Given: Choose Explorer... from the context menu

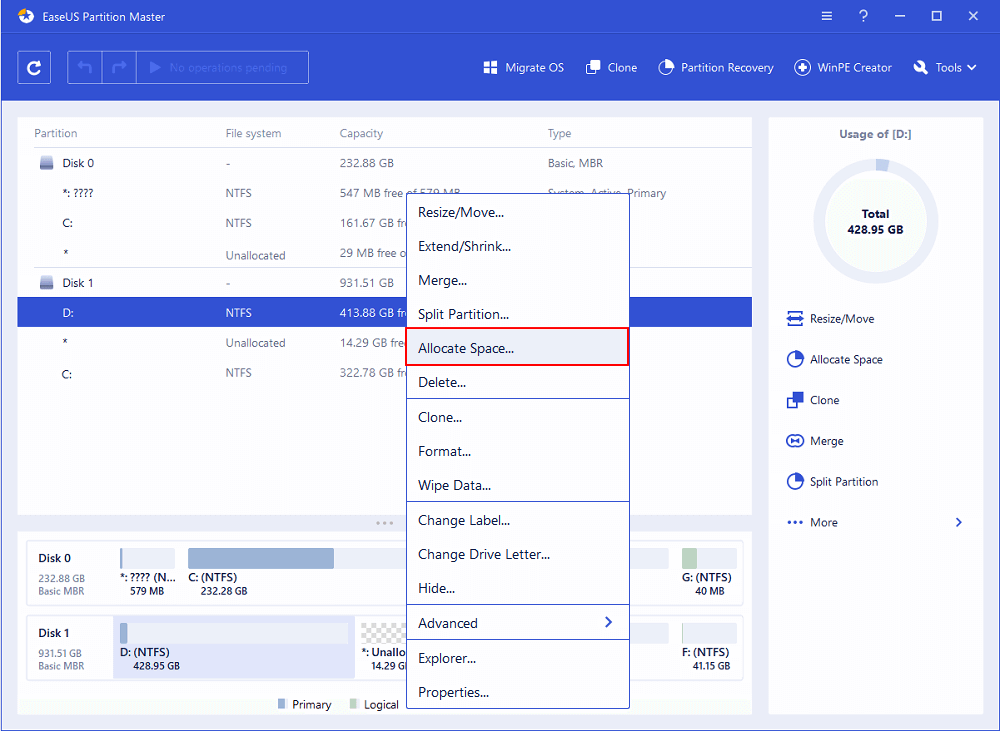Looking at the screenshot, I should (518, 658).
